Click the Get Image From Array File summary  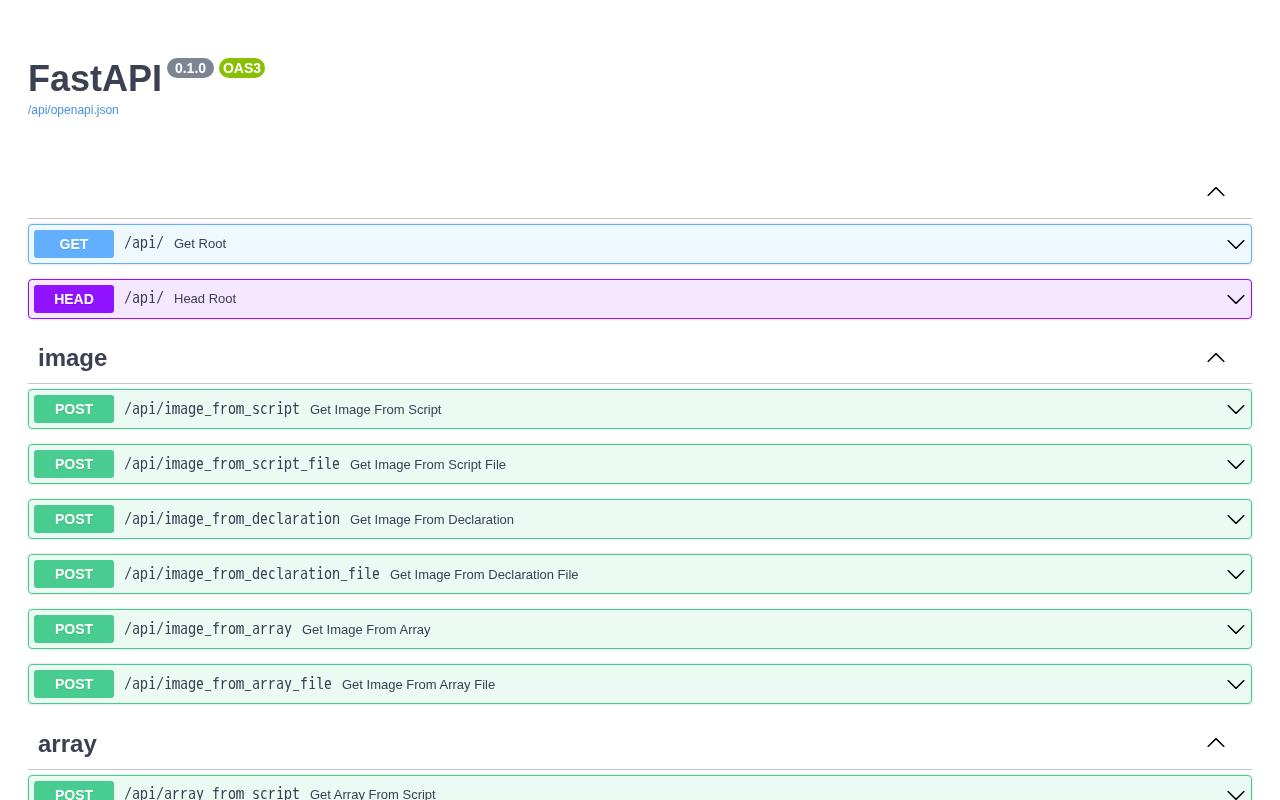418,684
